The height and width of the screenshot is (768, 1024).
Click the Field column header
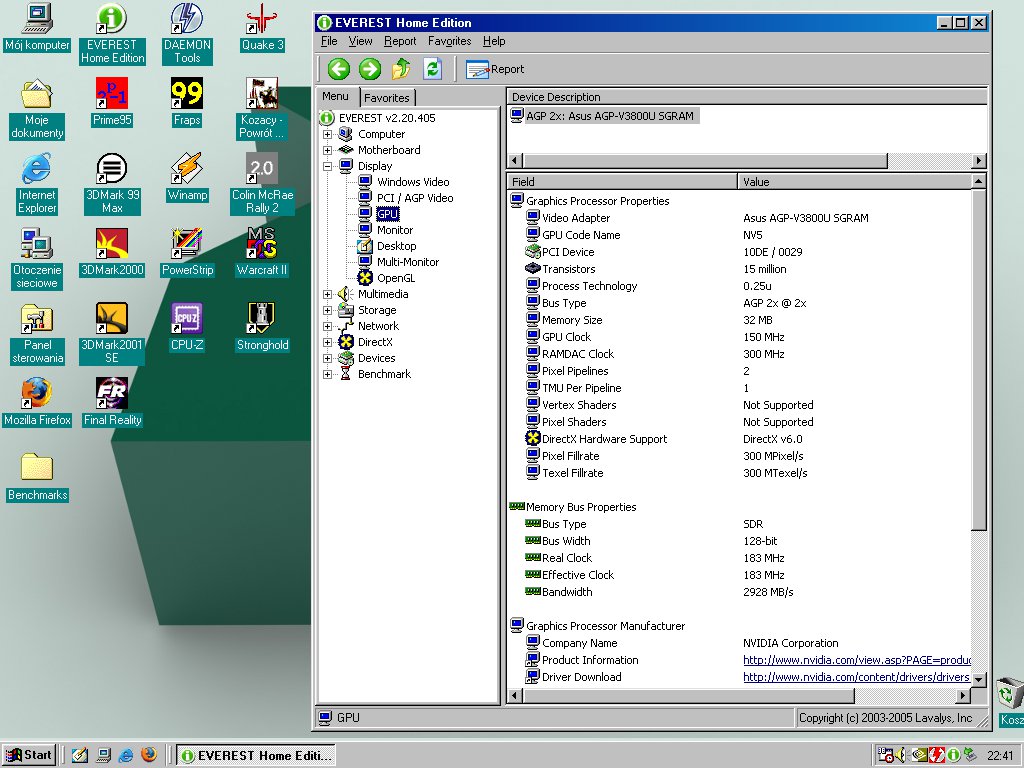pyautogui.click(x=622, y=182)
